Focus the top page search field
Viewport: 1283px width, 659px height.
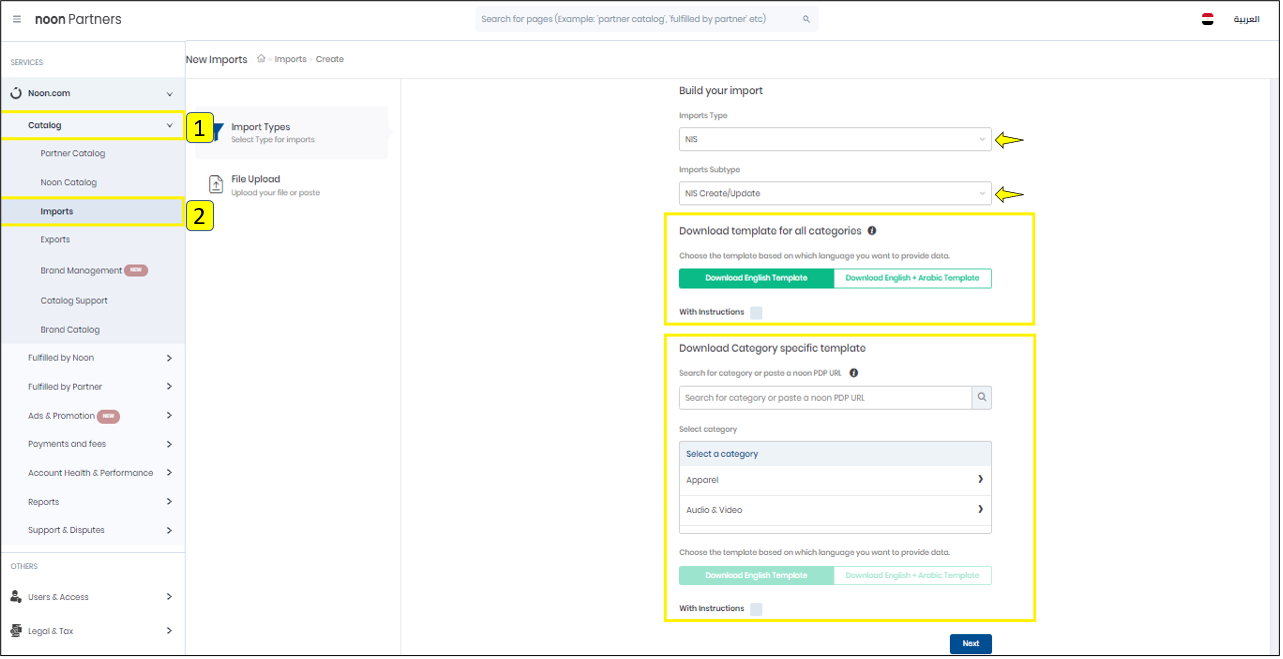[x=647, y=19]
